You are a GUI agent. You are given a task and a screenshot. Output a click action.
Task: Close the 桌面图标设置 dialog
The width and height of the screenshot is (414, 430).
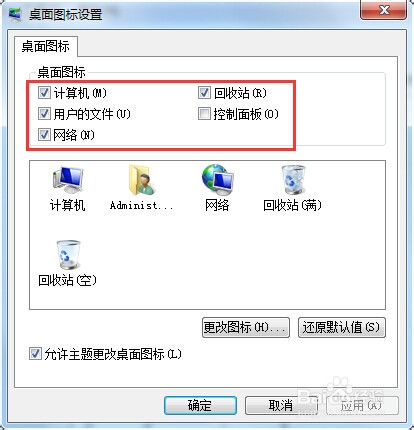[x=384, y=10]
